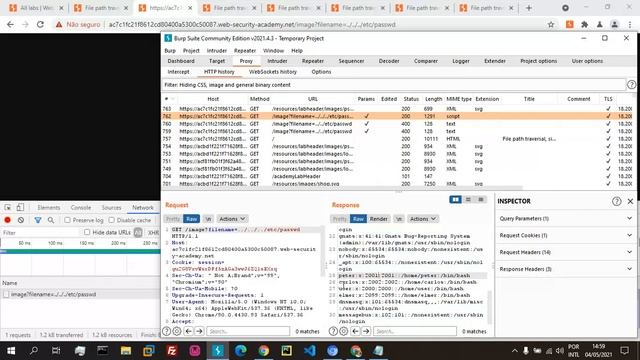Open the Chrome extensions puzzle icon
This screenshot has width=640, height=360.
[x=584, y=24]
